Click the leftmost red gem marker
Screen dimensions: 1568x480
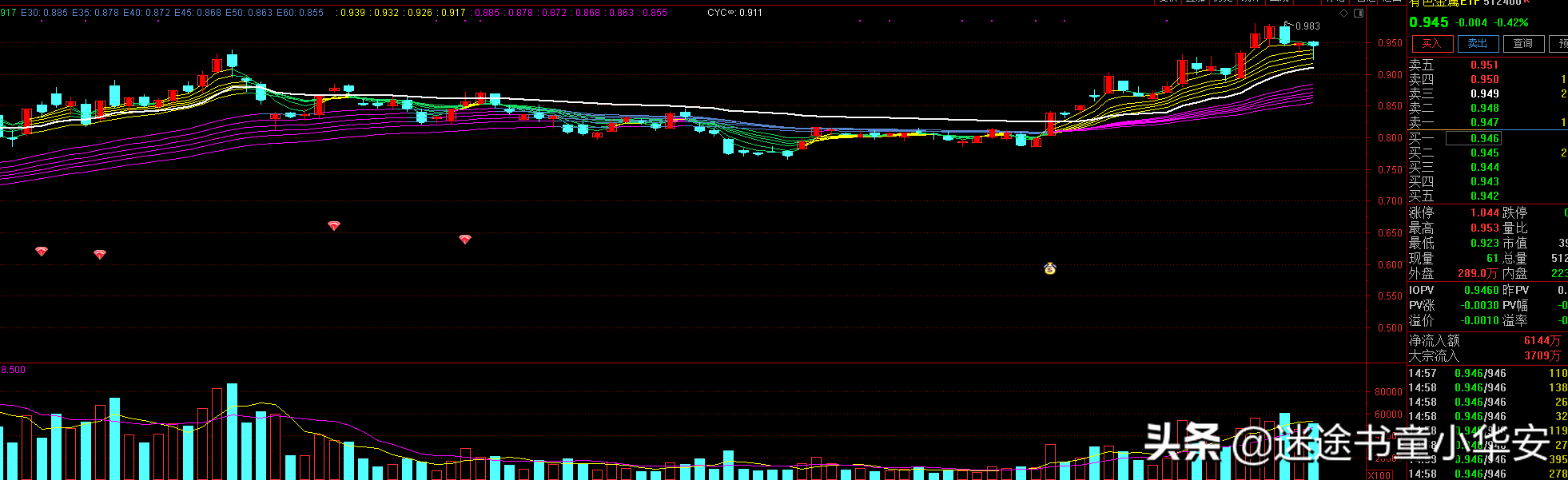click(42, 252)
